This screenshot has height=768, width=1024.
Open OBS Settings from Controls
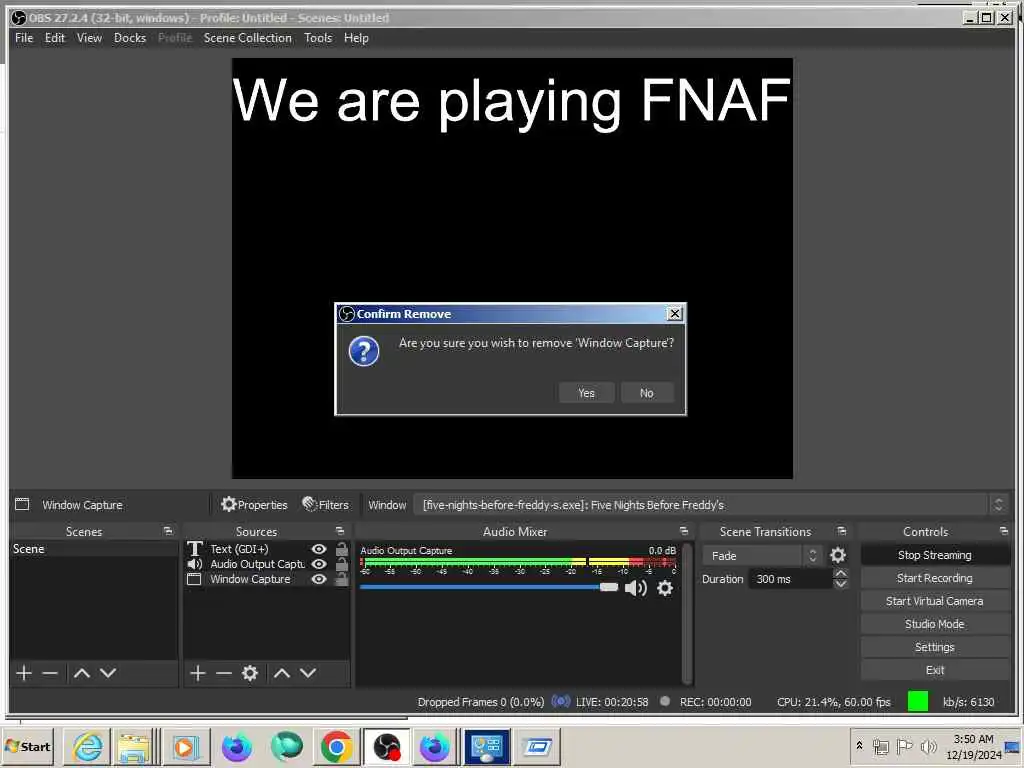pyautogui.click(x=935, y=647)
